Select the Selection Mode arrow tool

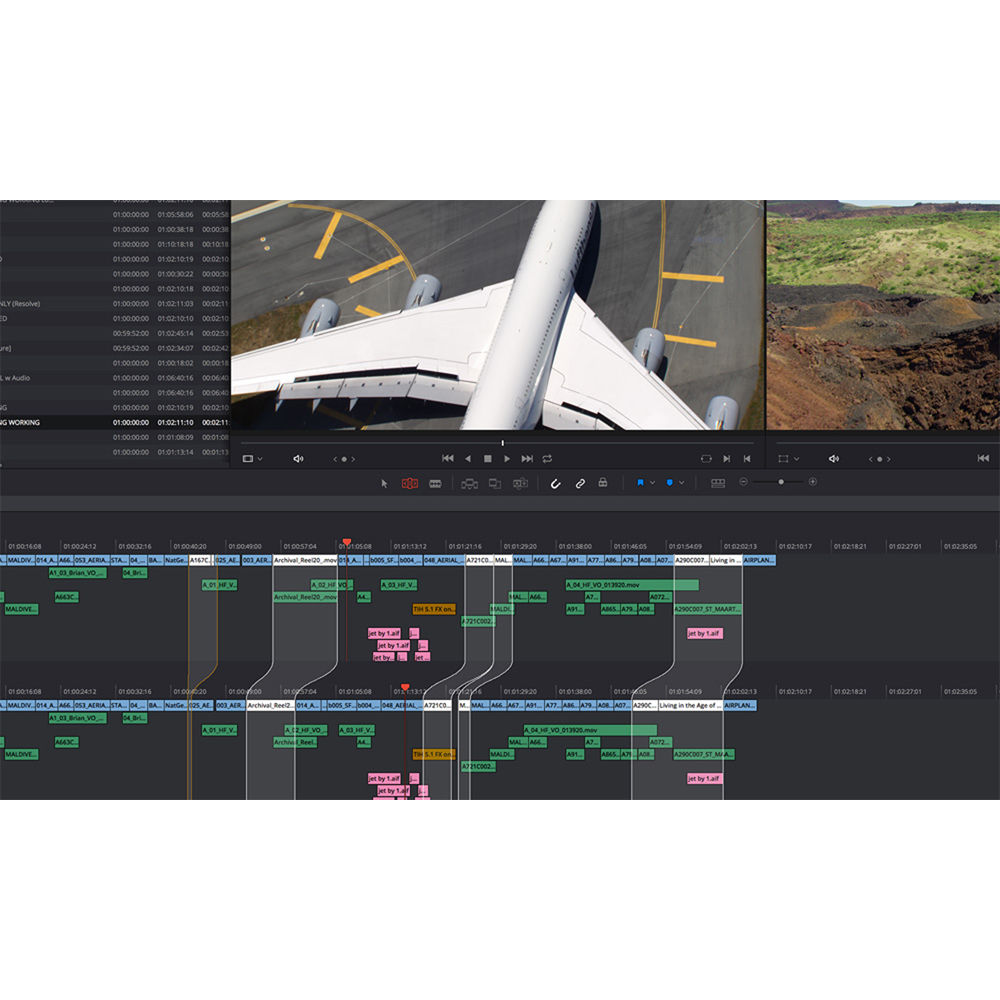[383, 483]
